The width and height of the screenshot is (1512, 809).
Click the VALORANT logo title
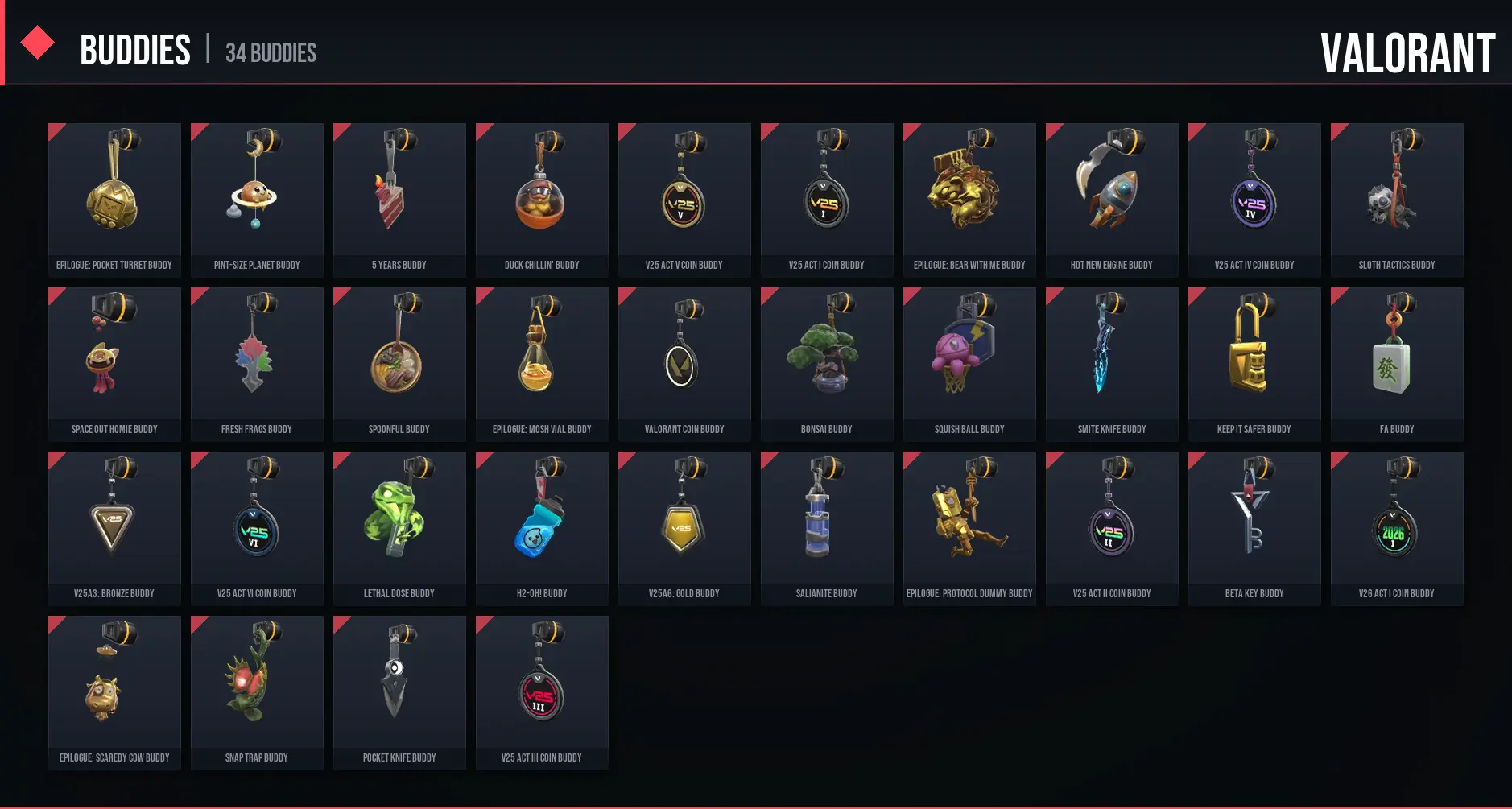(x=1407, y=54)
